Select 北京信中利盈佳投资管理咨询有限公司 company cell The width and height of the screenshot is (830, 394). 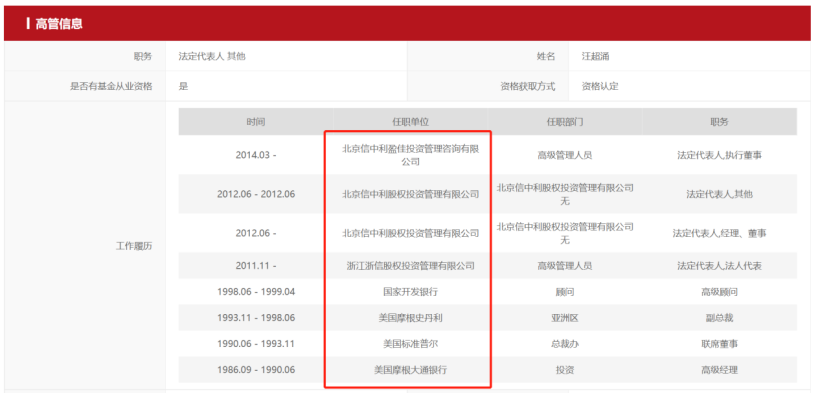410,155
